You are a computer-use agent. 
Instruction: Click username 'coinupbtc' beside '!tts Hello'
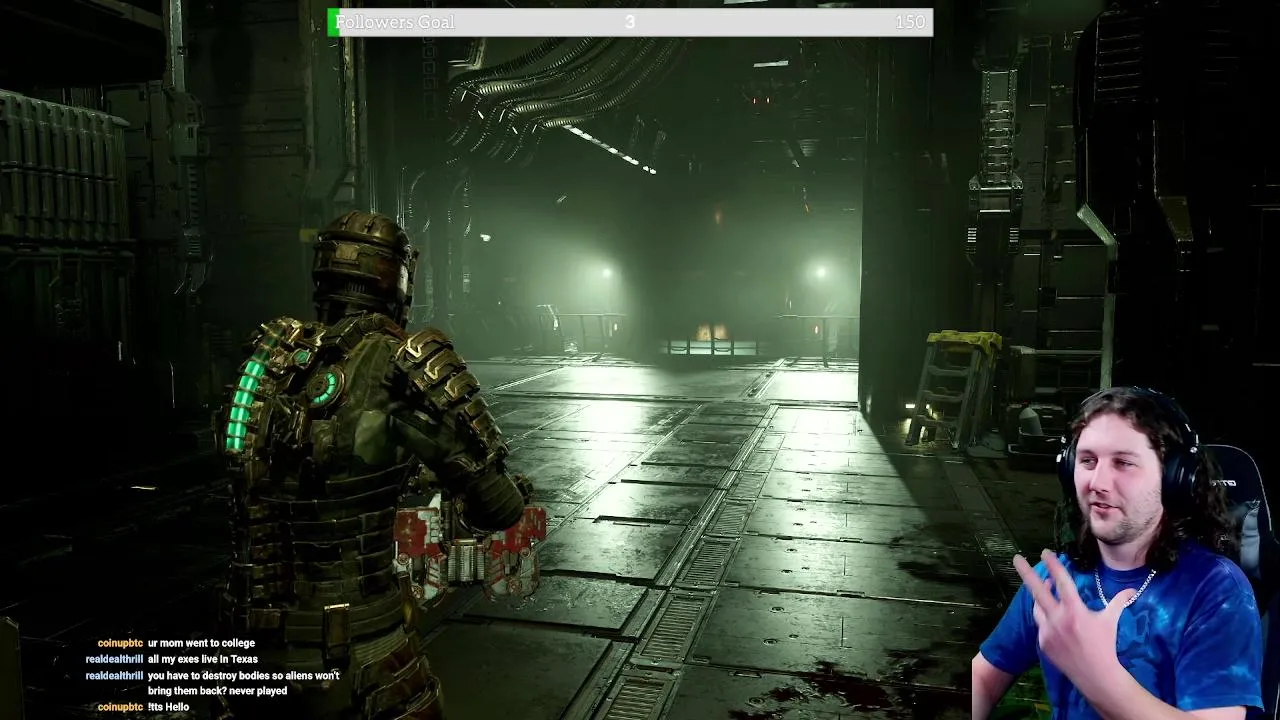120,707
